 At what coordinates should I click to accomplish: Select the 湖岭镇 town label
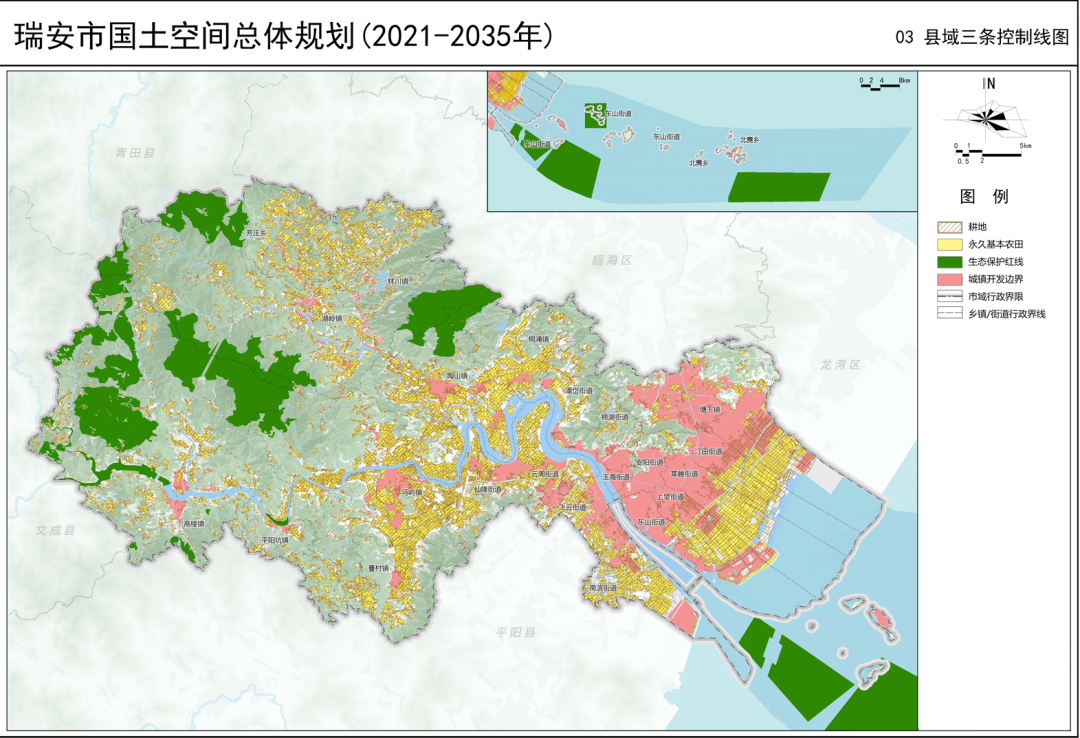[x=332, y=318]
